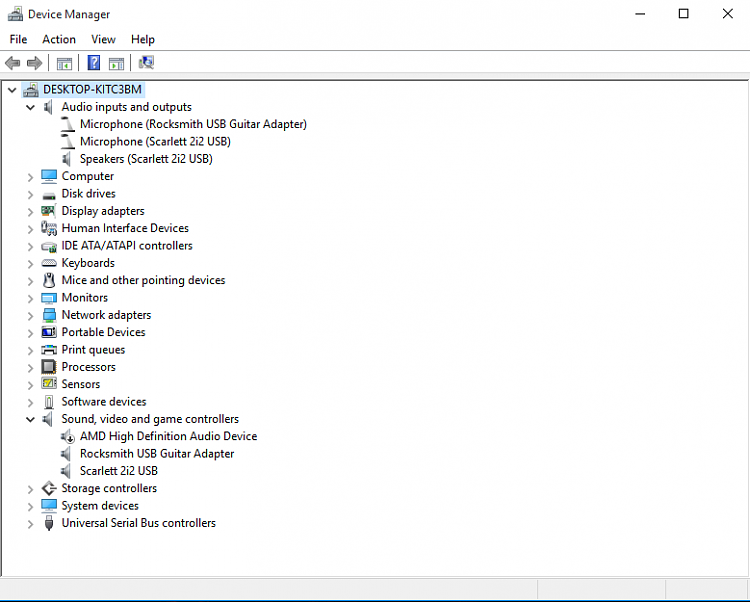Image resolution: width=750 pixels, height=602 pixels.
Task: Select Rocksmith USB Guitar Adapter under Sound controllers
Action: click(x=157, y=454)
